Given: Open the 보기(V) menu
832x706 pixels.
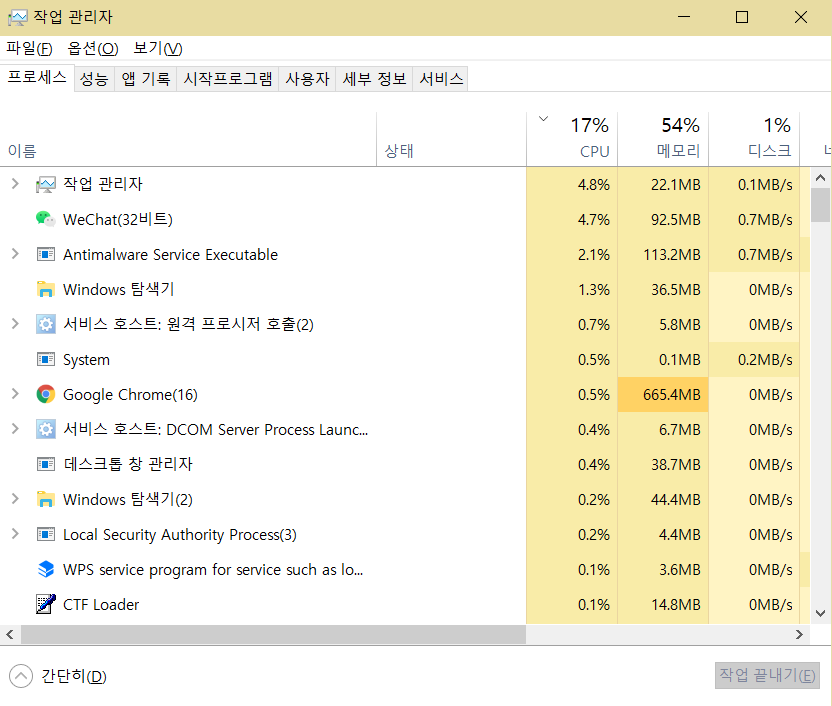Looking at the screenshot, I should pos(158,49).
